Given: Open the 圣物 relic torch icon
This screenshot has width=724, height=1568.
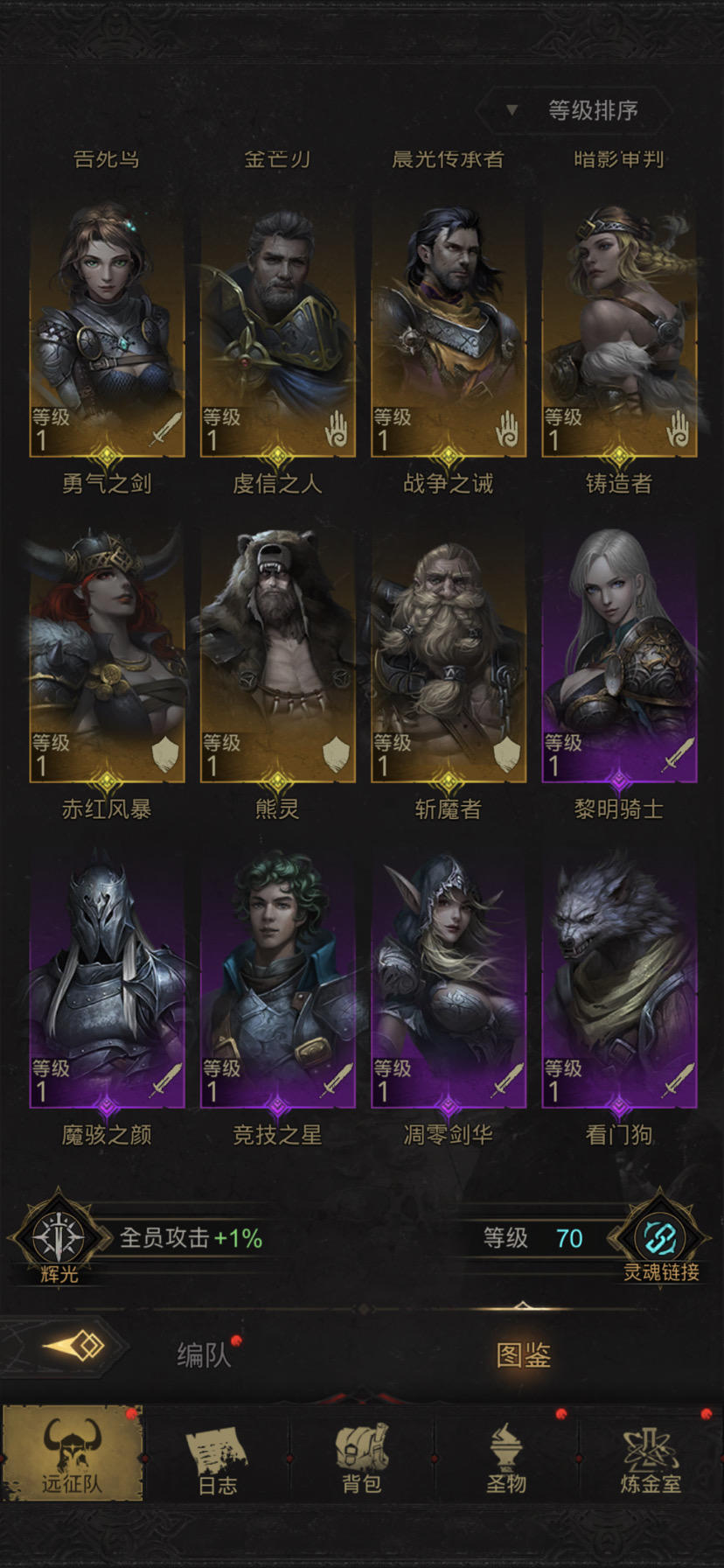Looking at the screenshot, I should click(x=506, y=1452).
